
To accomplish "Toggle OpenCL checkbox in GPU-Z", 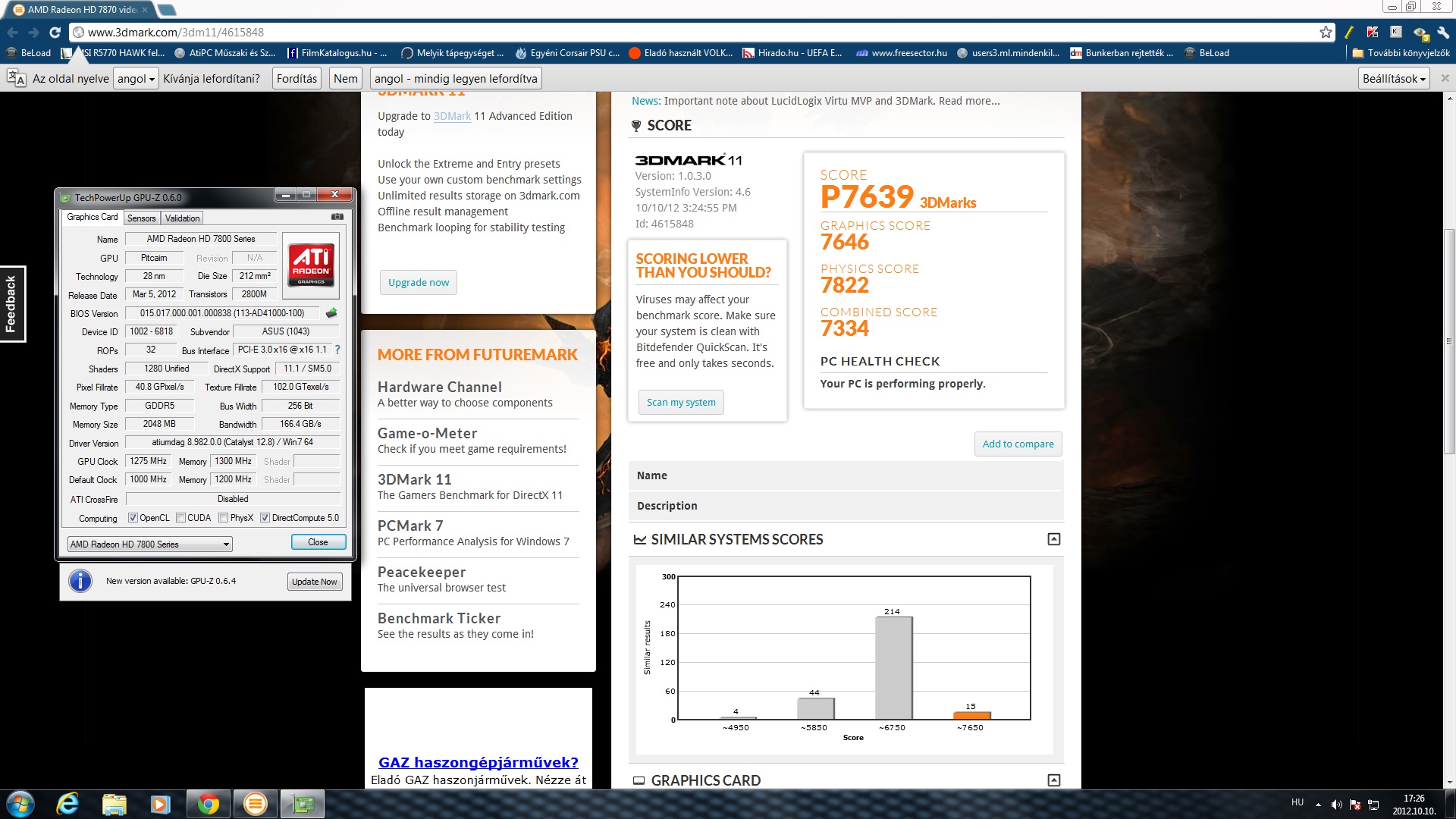I will coord(133,518).
